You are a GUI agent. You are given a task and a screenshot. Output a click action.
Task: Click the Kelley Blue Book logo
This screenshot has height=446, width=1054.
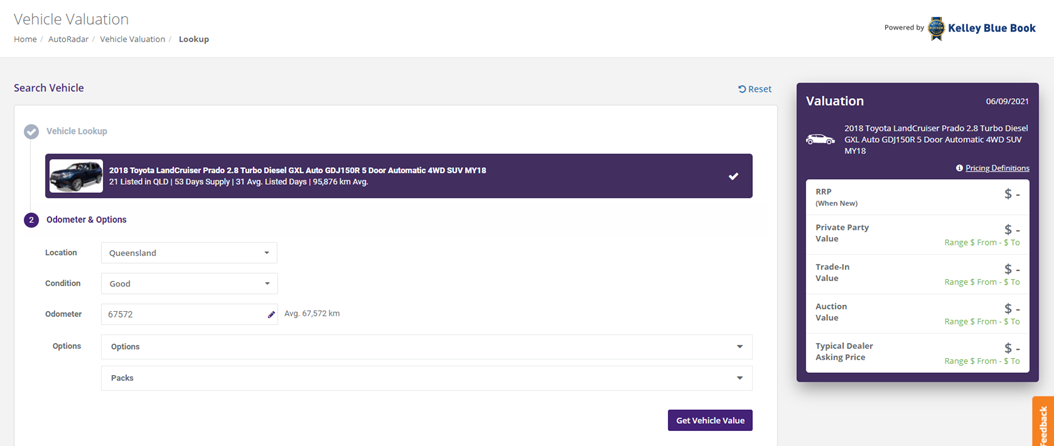pyautogui.click(x=981, y=28)
